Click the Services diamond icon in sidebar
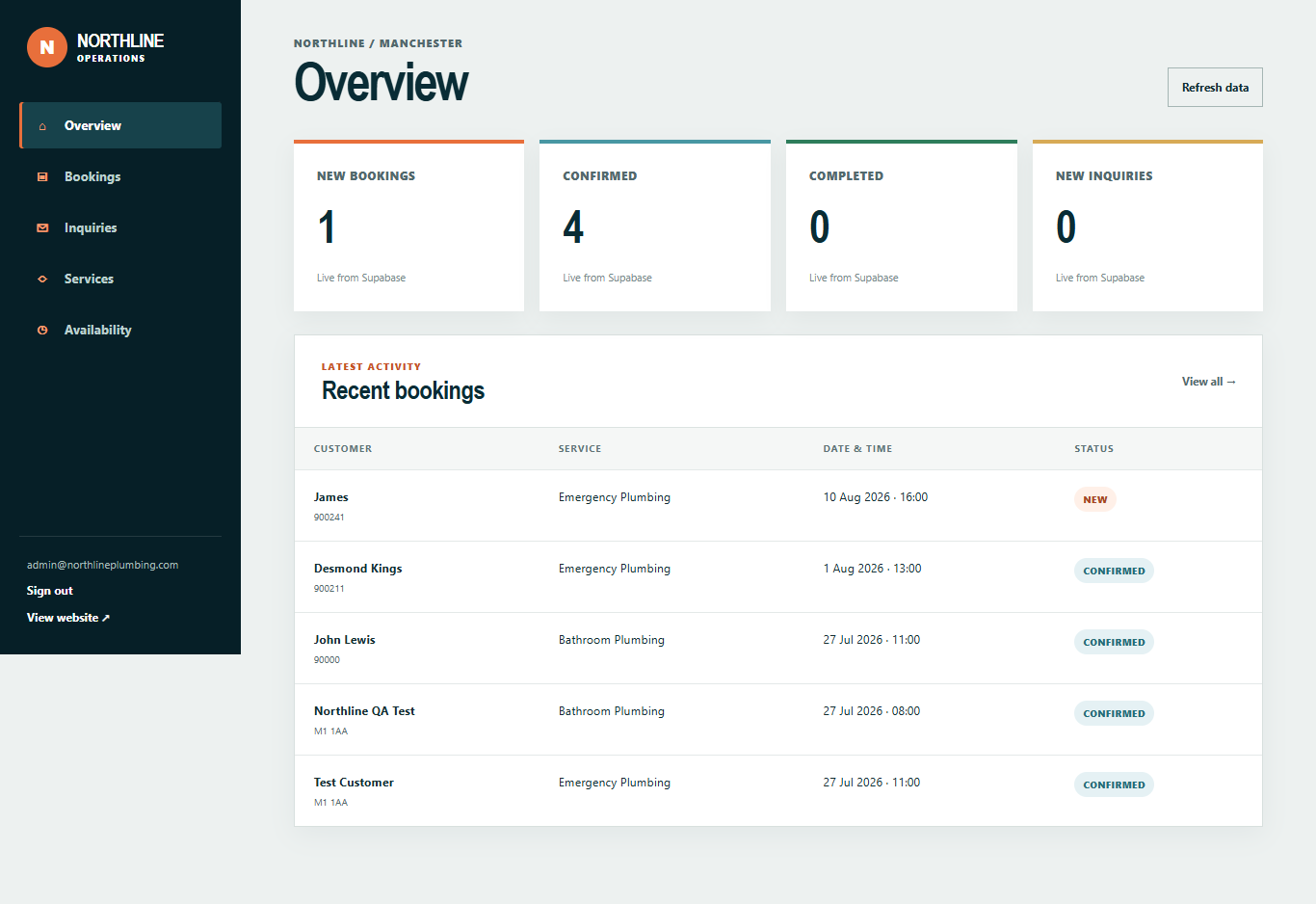 click(42, 279)
